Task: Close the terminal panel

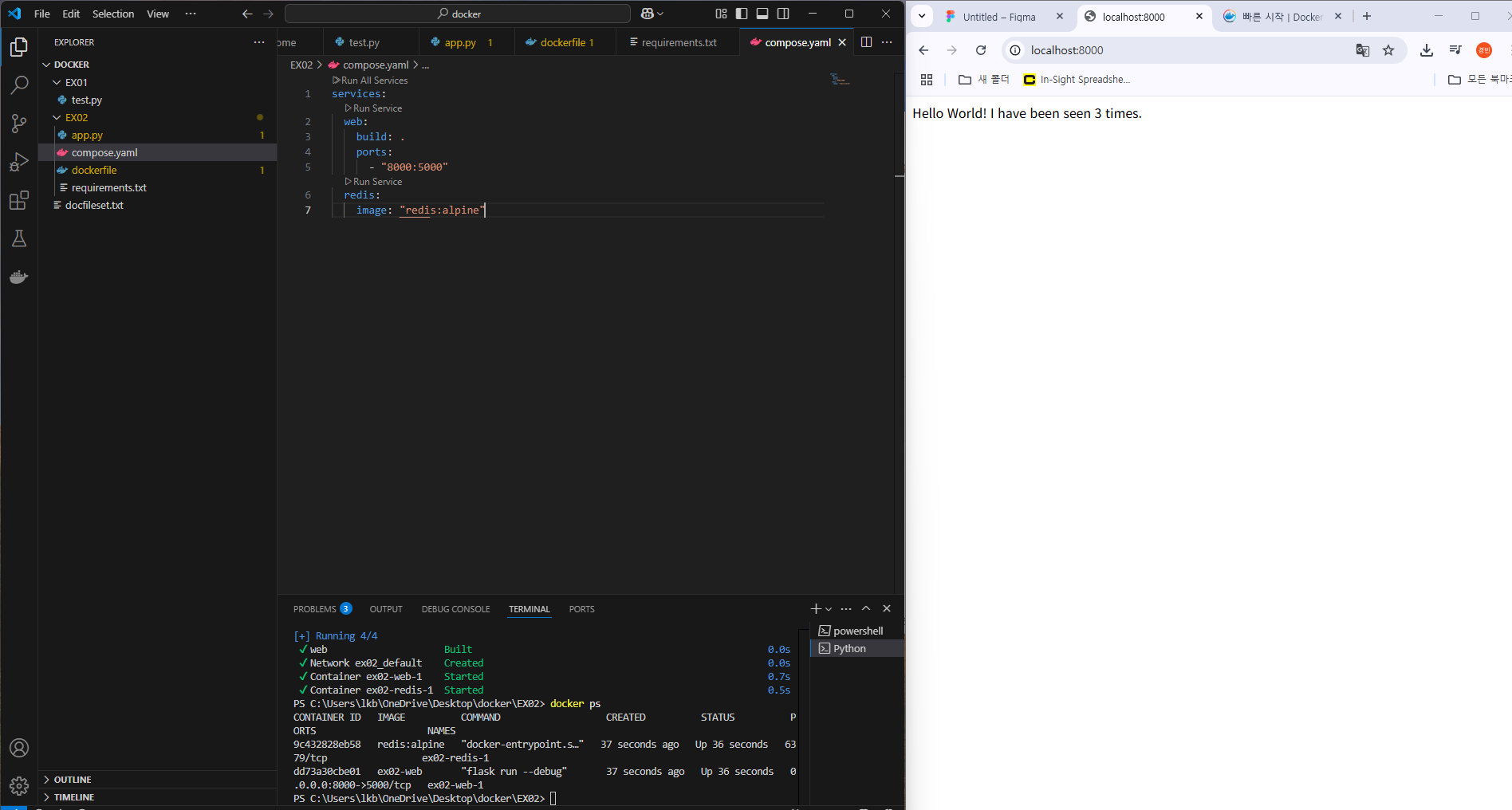Action: [887, 608]
